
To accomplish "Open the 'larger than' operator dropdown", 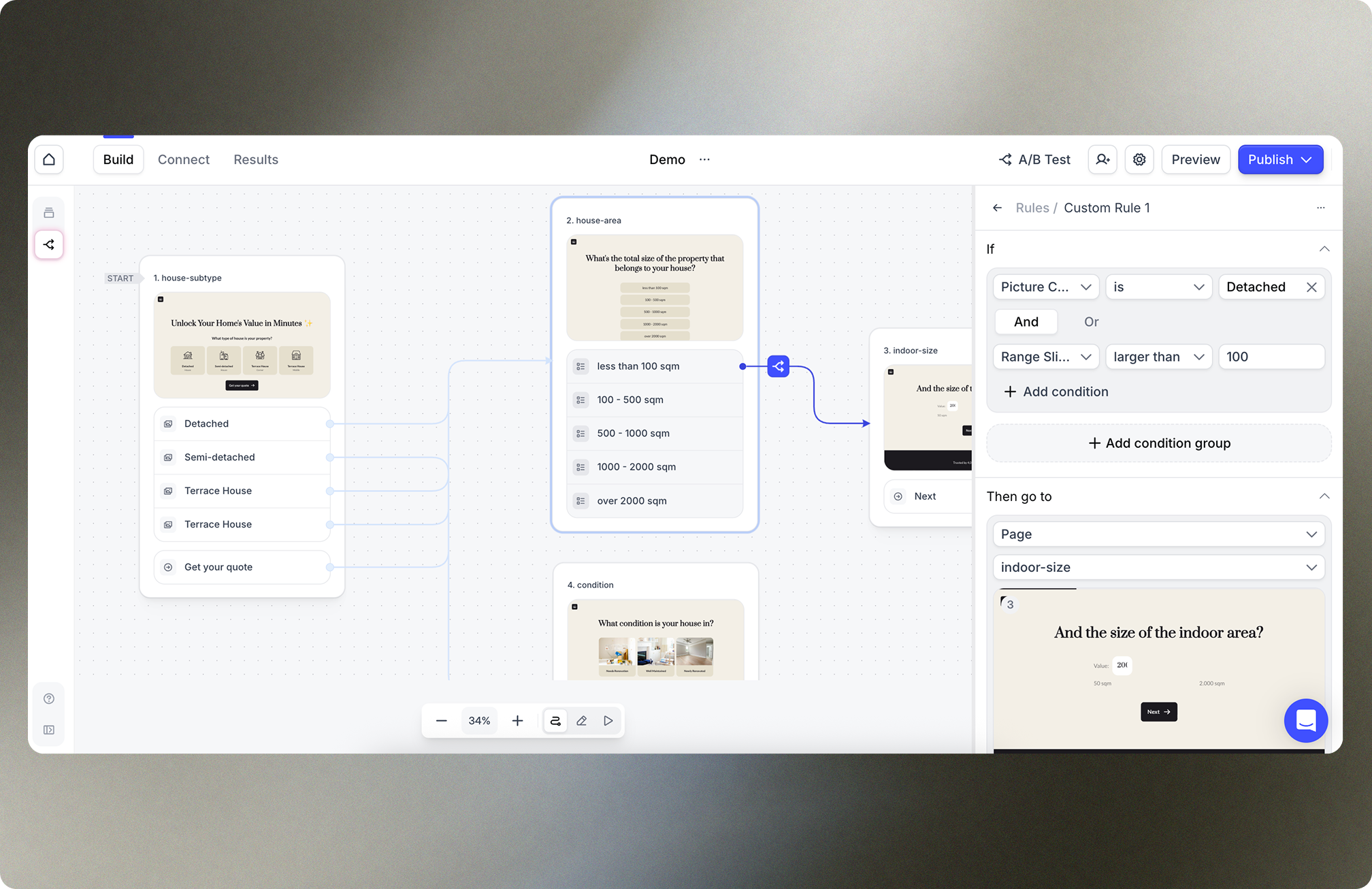I will coord(1158,357).
